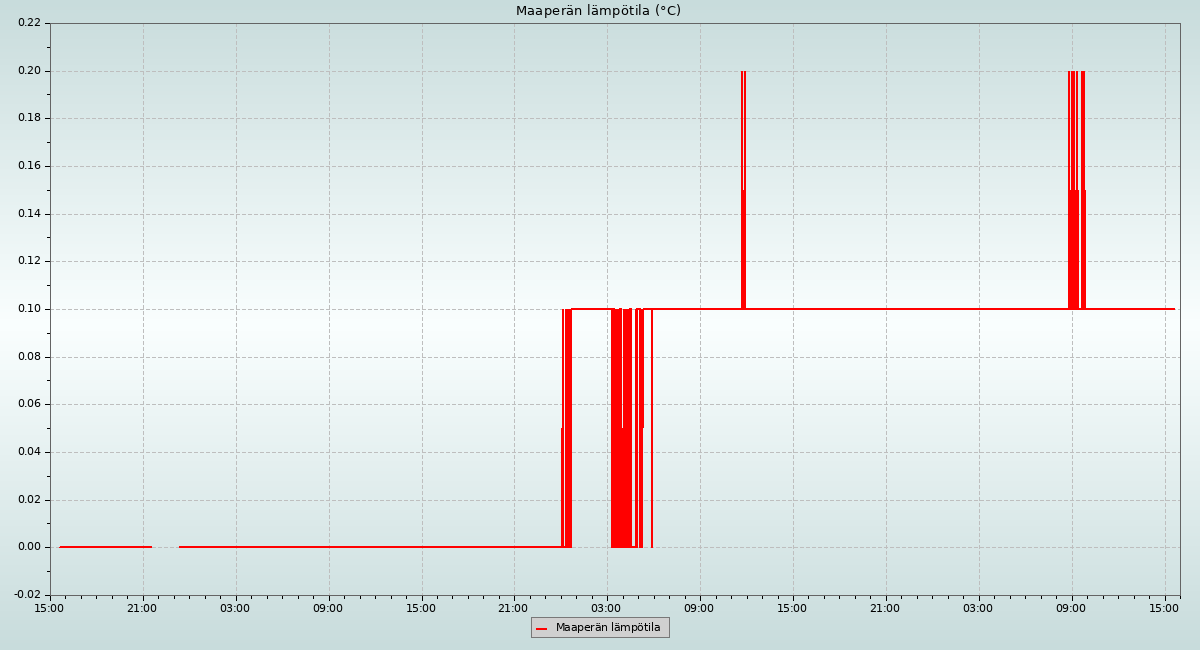Select the 0.08 y-axis tick label

point(29,357)
